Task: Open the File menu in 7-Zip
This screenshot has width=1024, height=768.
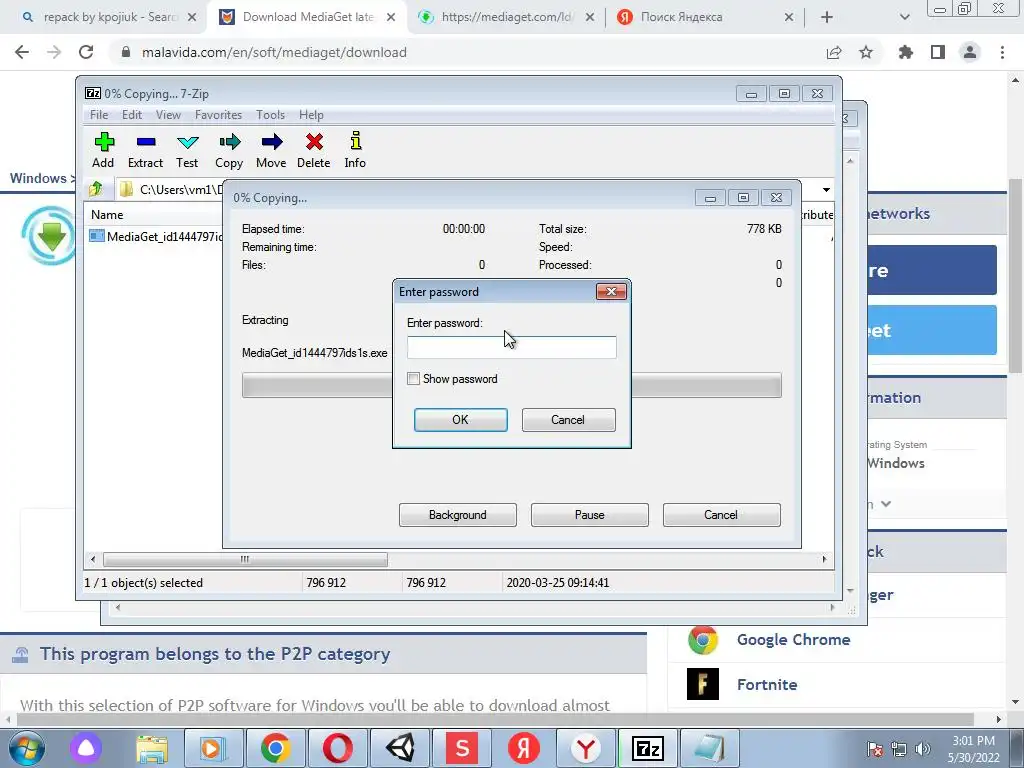Action: click(99, 115)
